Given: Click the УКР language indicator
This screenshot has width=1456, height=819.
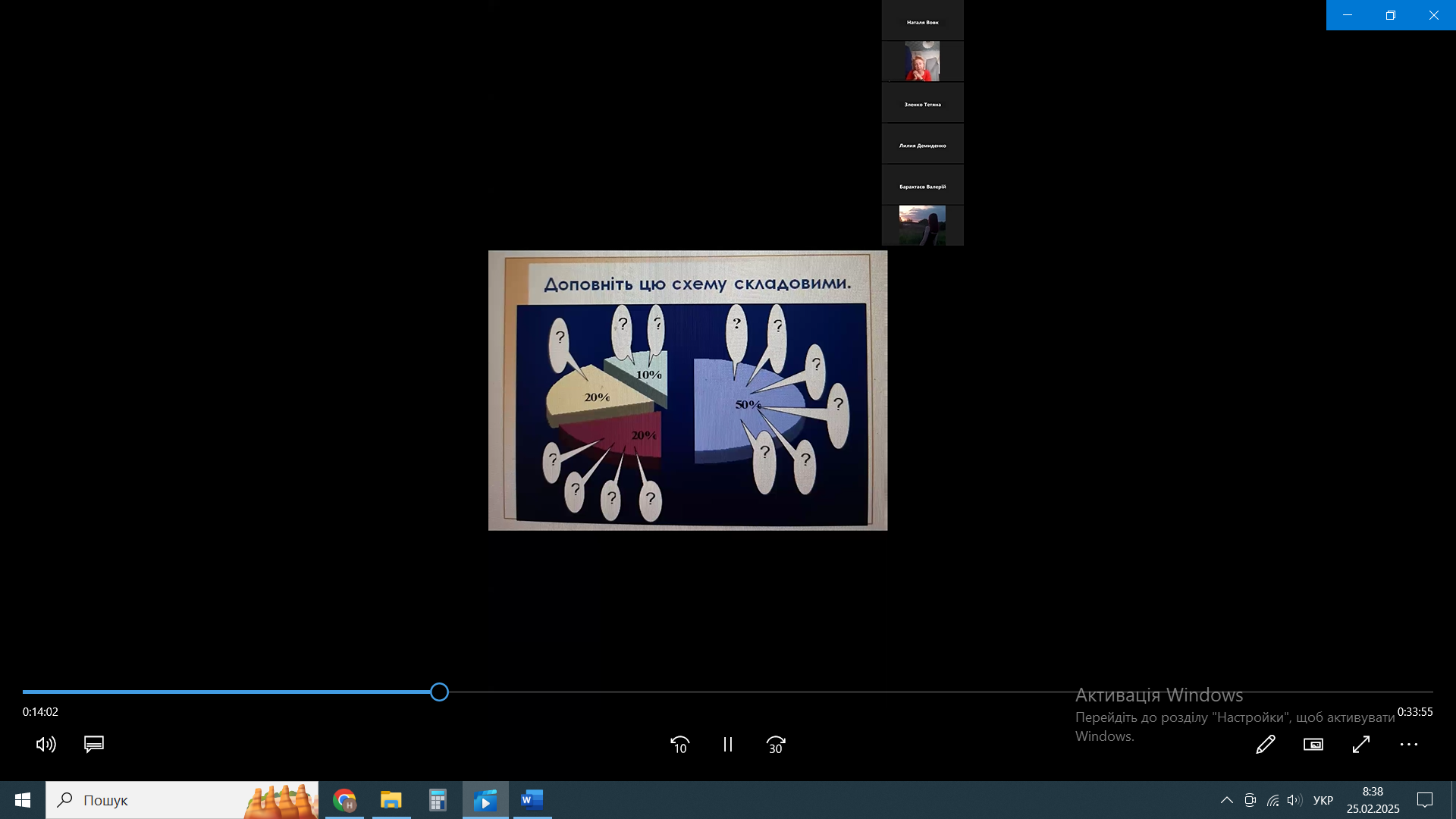Looking at the screenshot, I should [1323, 800].
